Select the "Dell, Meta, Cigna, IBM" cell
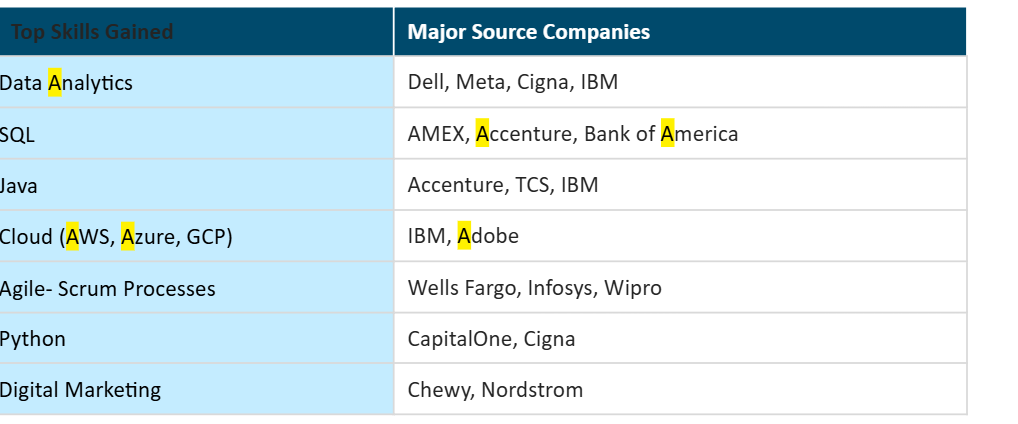1018x424 pixels. click(x=513, y=82)
